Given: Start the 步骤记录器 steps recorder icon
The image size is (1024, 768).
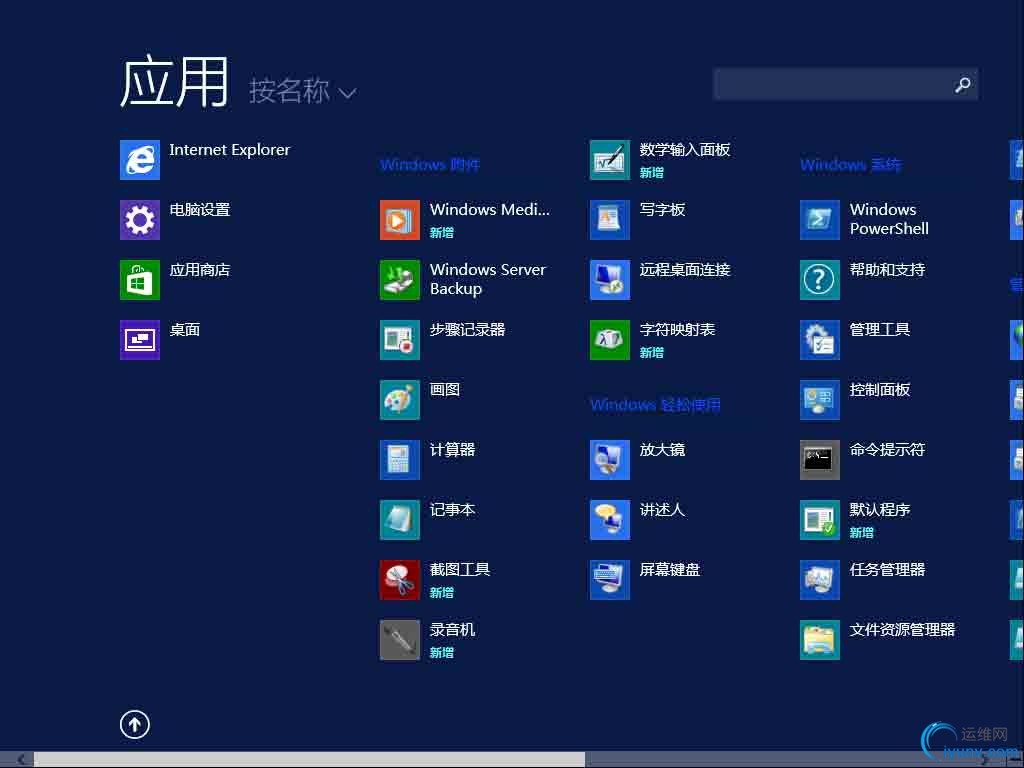Looking at the screenshot, I should [x=400, y=340].
